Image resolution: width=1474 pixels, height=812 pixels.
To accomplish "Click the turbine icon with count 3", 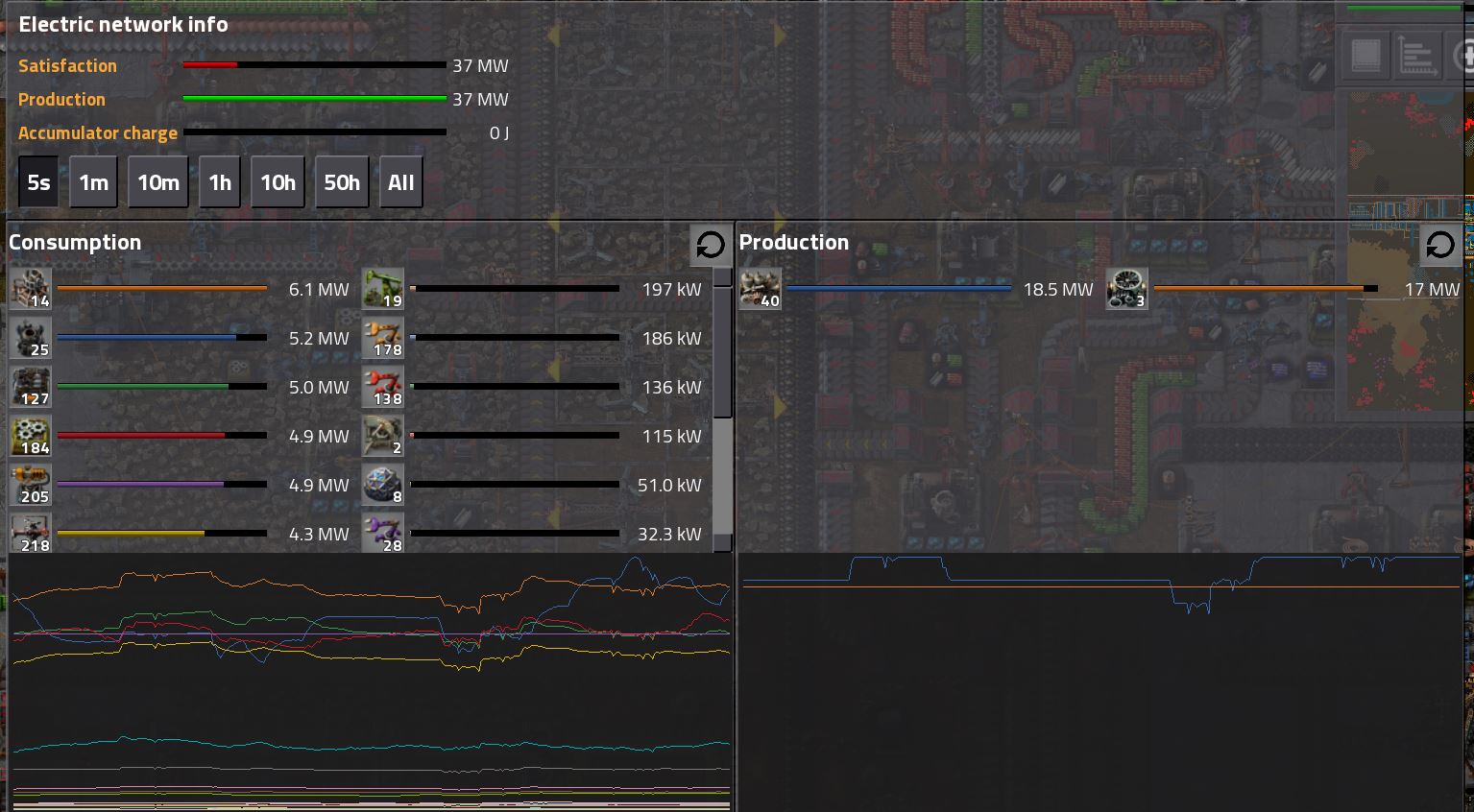I will (1126, 289).
